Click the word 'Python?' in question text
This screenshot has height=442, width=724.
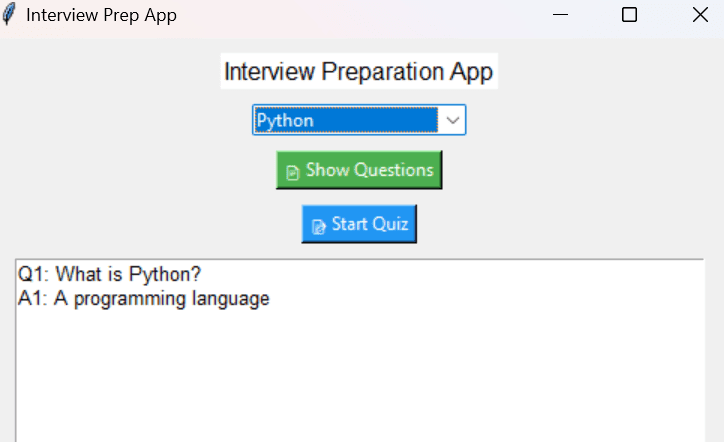click(x=165, y=274)
